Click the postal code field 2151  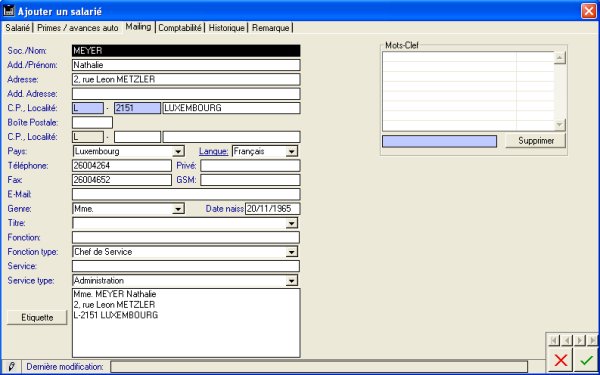point(137,108)
